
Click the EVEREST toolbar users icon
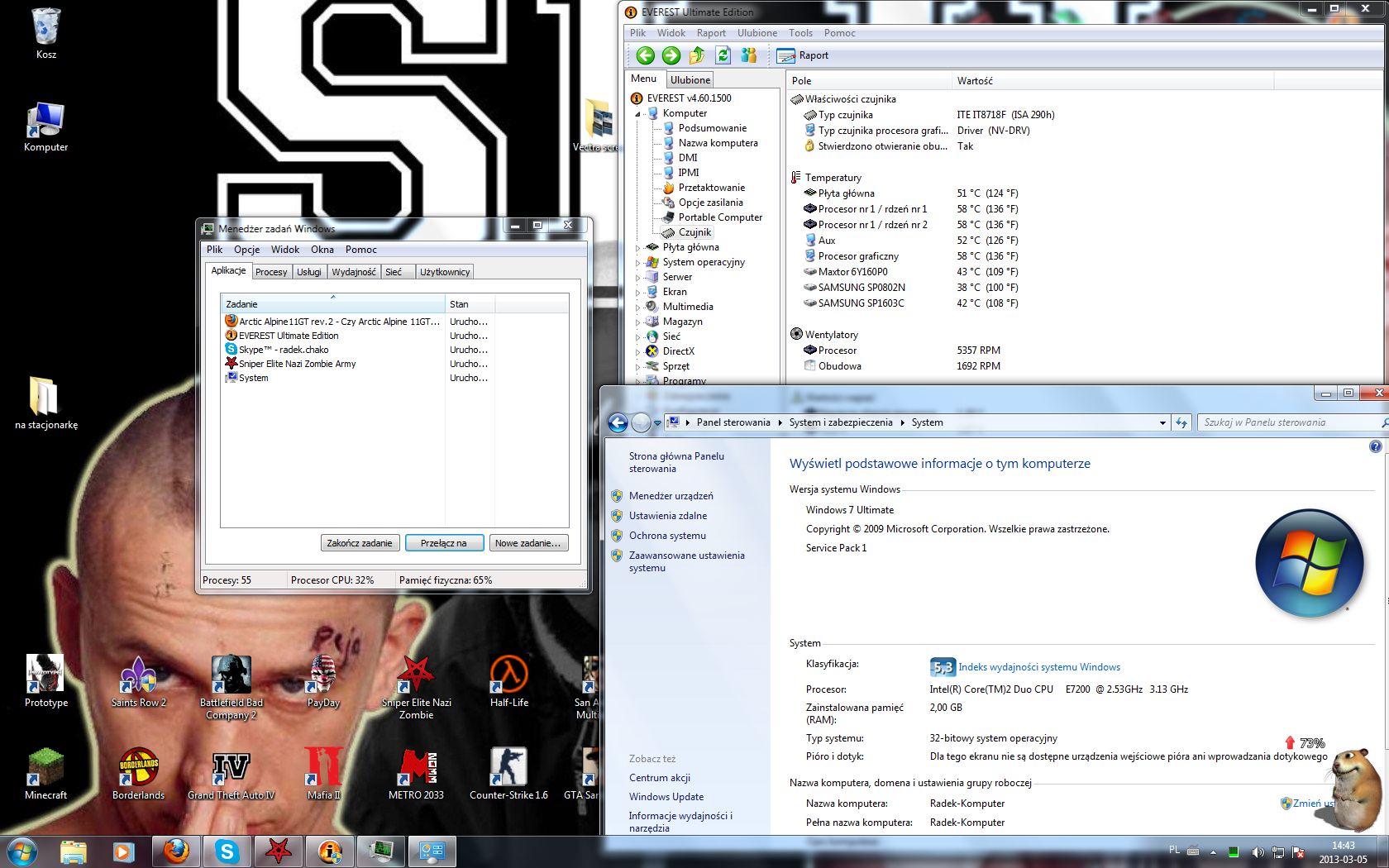click(x=749, y=55)
